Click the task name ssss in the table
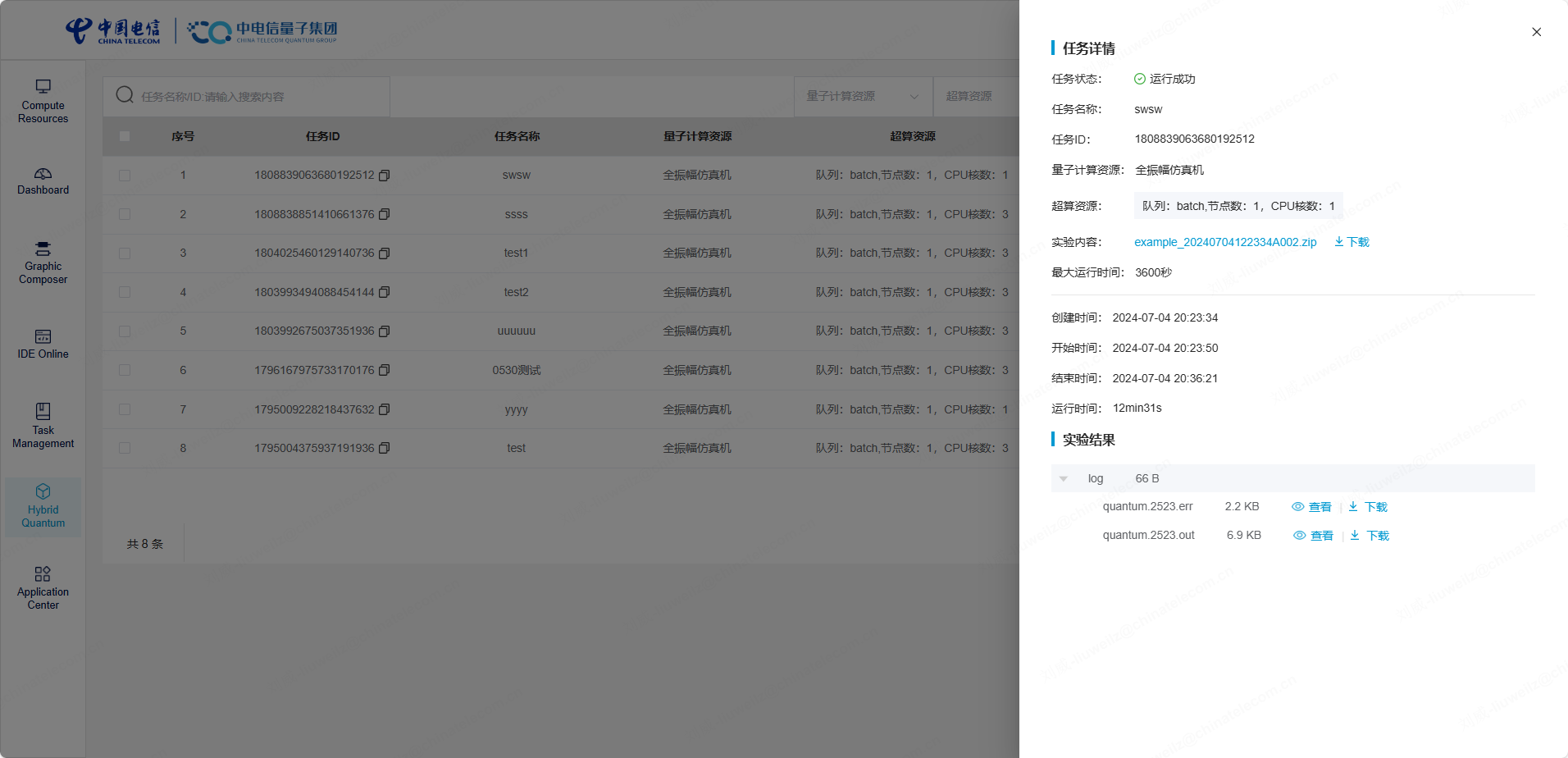The width and height of the screenshot is (1568, 758). pos(517,214)
